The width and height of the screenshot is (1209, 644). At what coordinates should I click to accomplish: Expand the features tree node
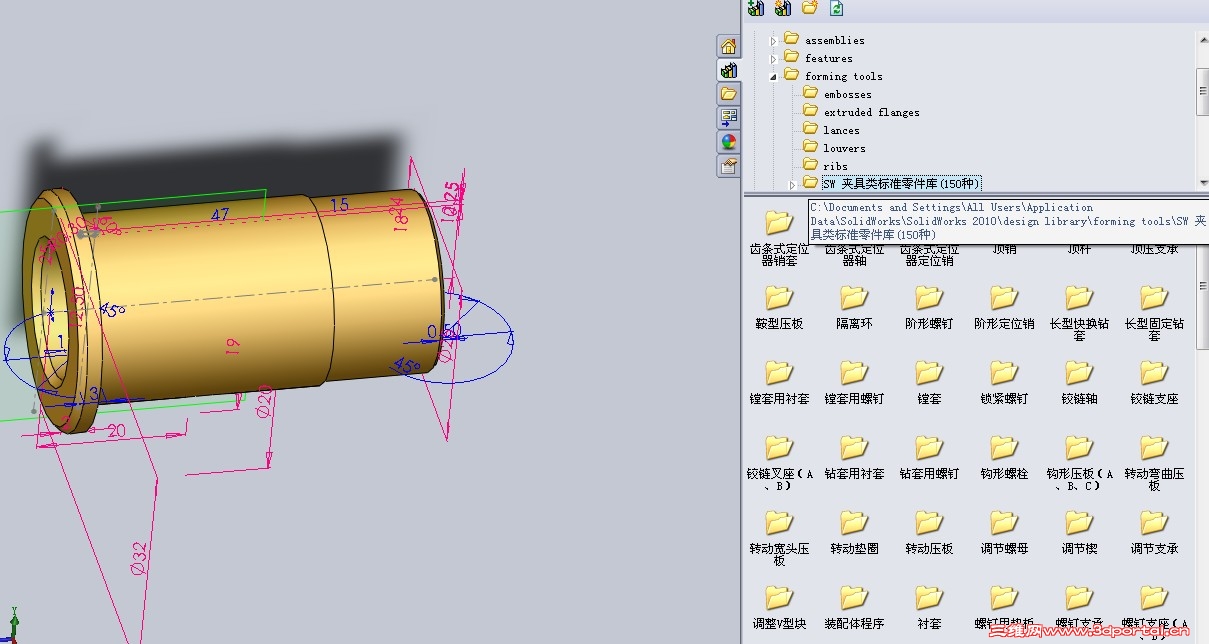773,59
